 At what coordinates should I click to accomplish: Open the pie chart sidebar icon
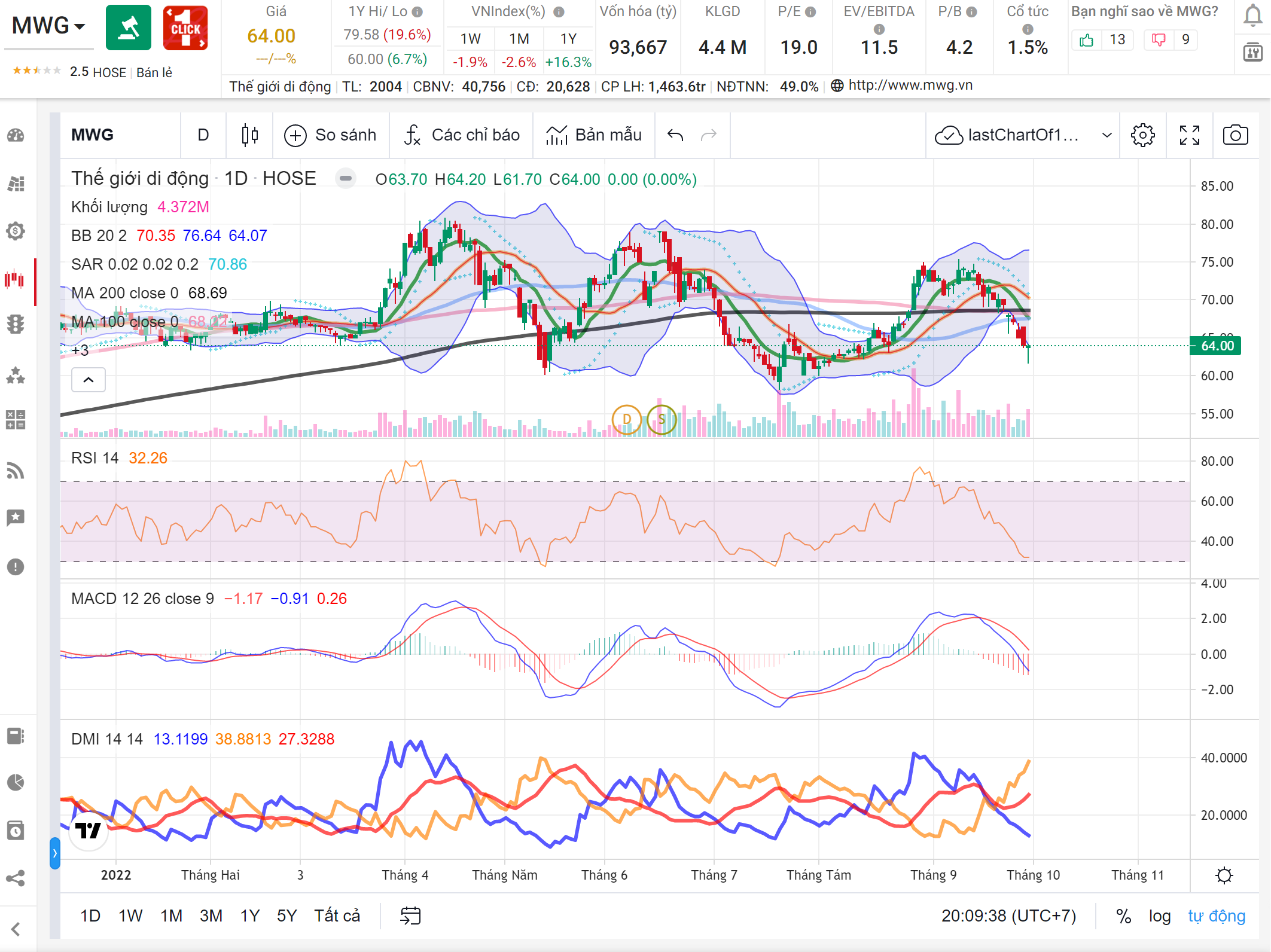pyautogui.click(x=16, y=782)
